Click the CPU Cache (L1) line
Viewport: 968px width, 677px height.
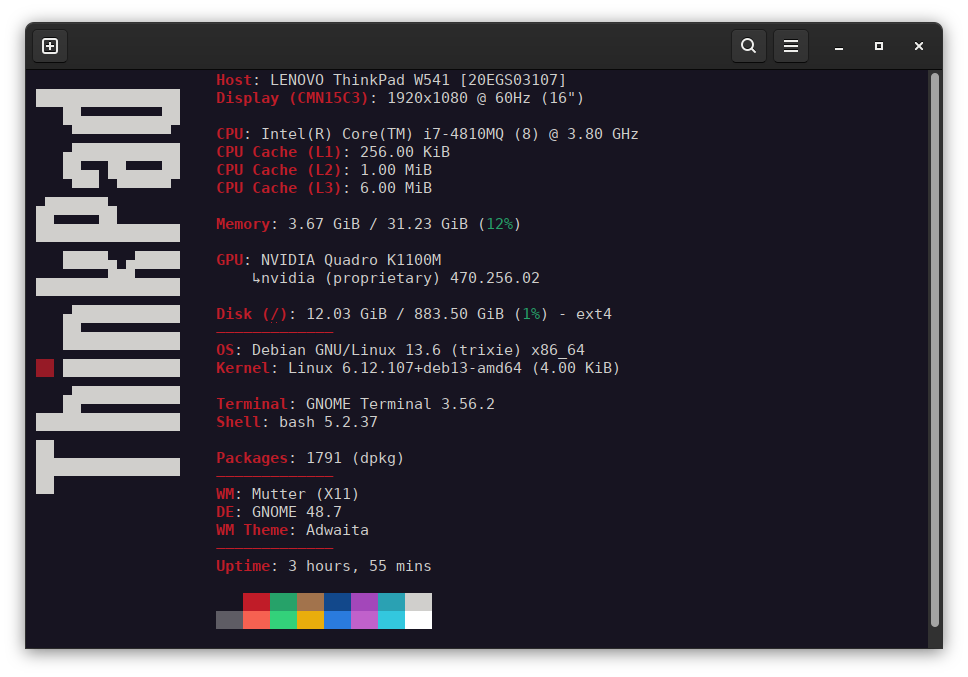pos(333,152)
